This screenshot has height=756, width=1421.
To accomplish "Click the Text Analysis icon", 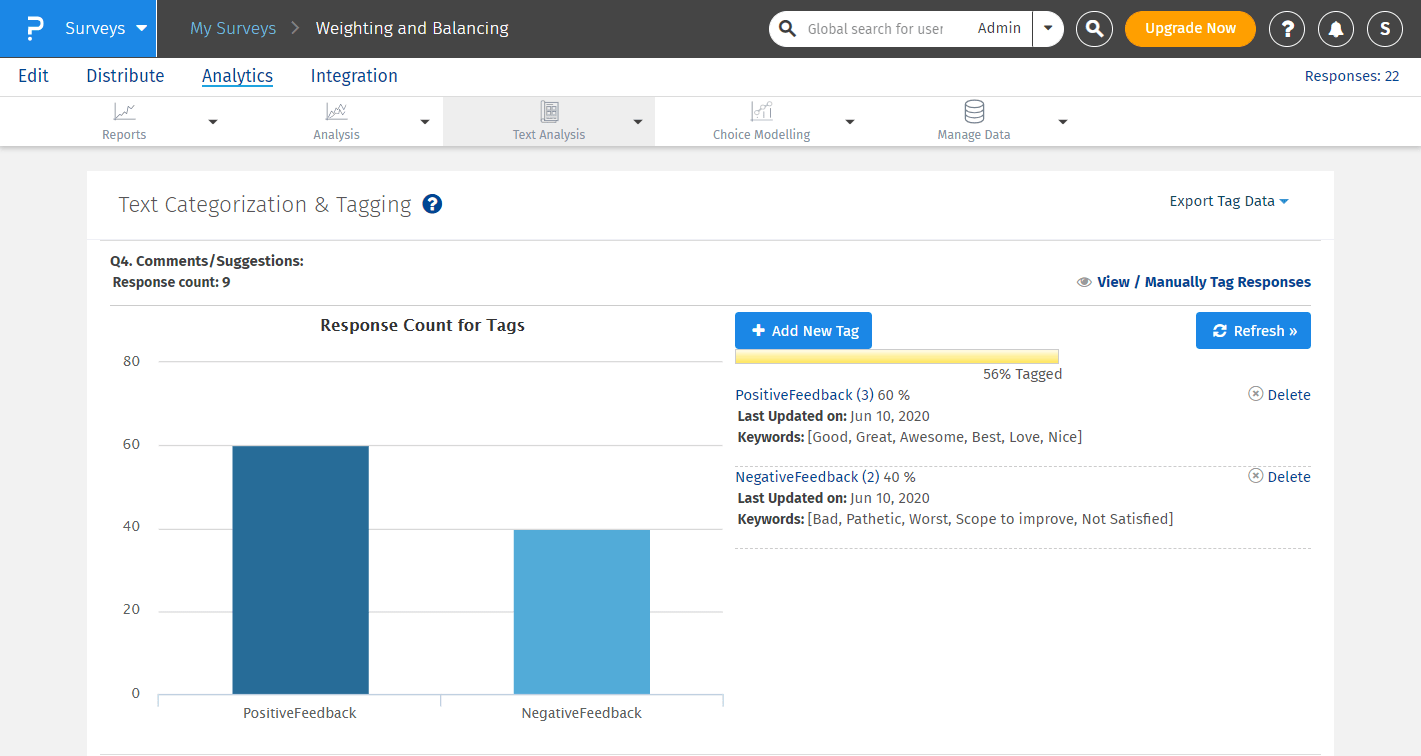I will click(x=549, y=112).
